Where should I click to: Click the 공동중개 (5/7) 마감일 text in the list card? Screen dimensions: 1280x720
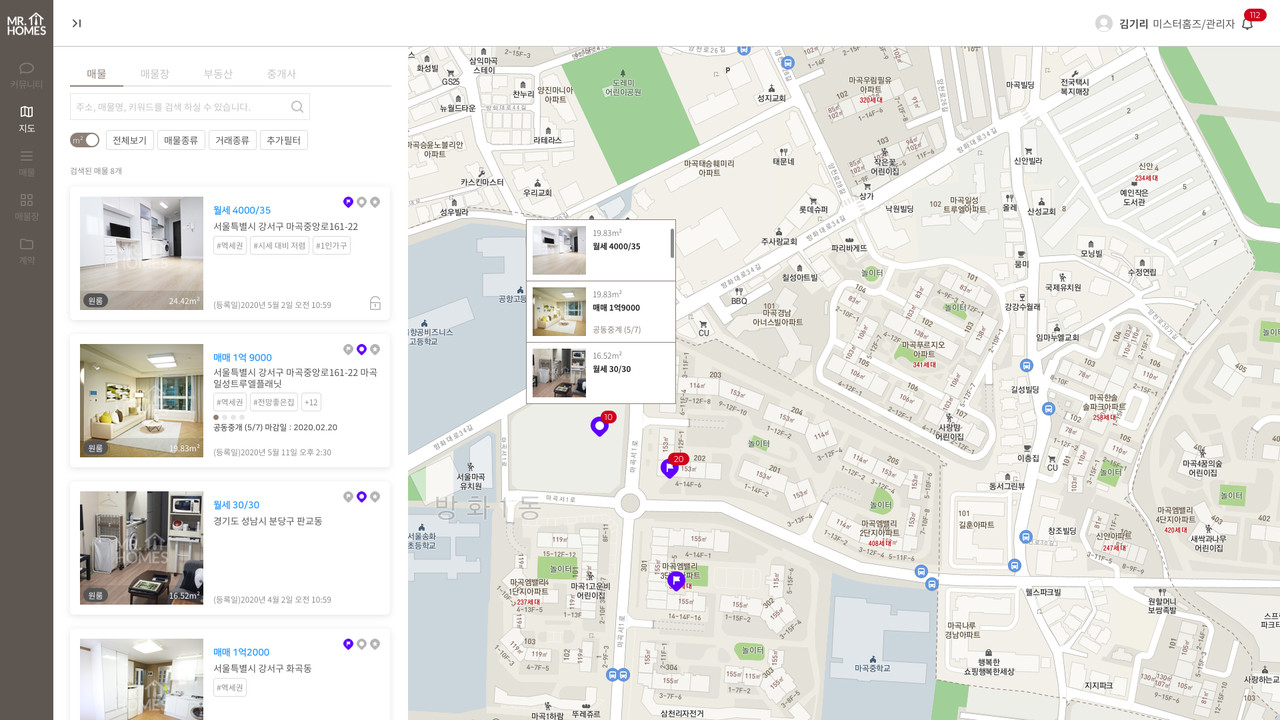[x=275, y=427]
